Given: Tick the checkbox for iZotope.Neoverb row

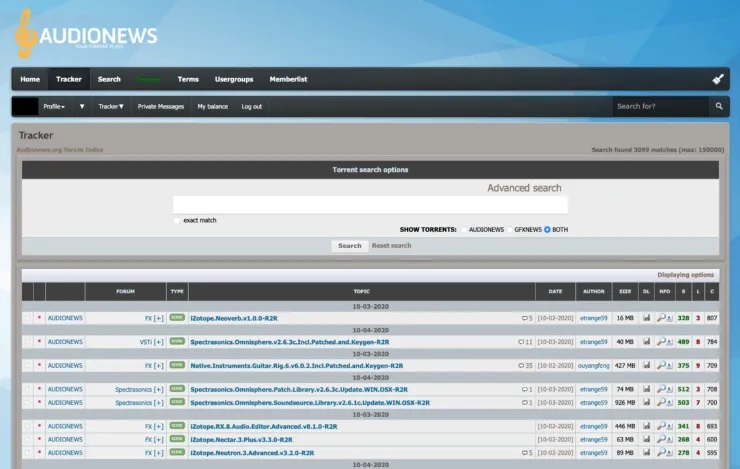Looking at the screenshot, I should [27, 318].
